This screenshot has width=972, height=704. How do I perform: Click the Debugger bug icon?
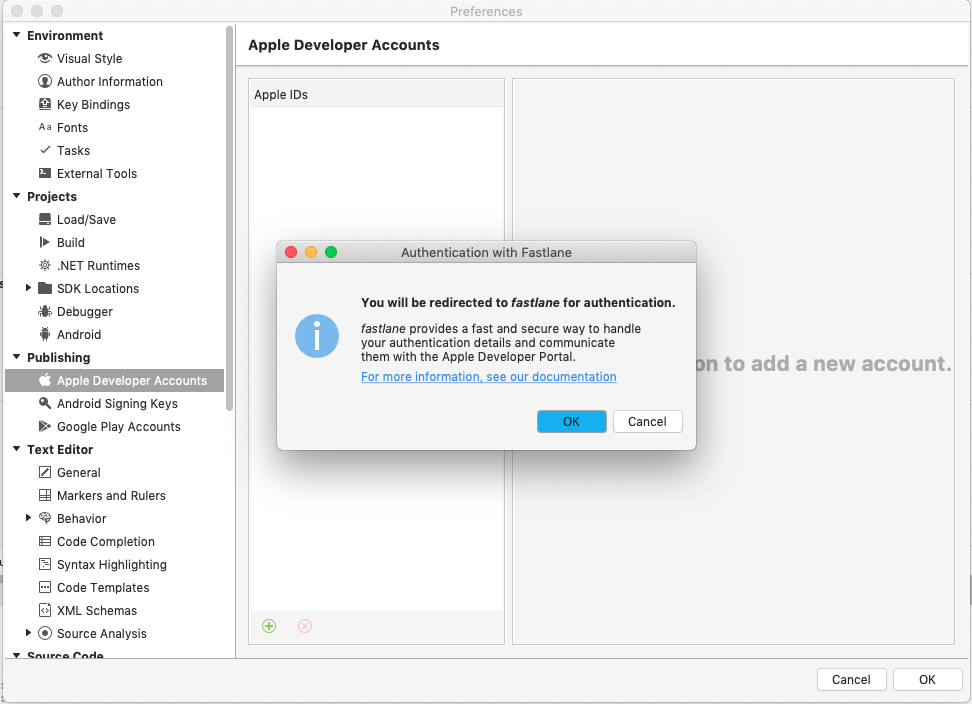(x=45, y=311)
